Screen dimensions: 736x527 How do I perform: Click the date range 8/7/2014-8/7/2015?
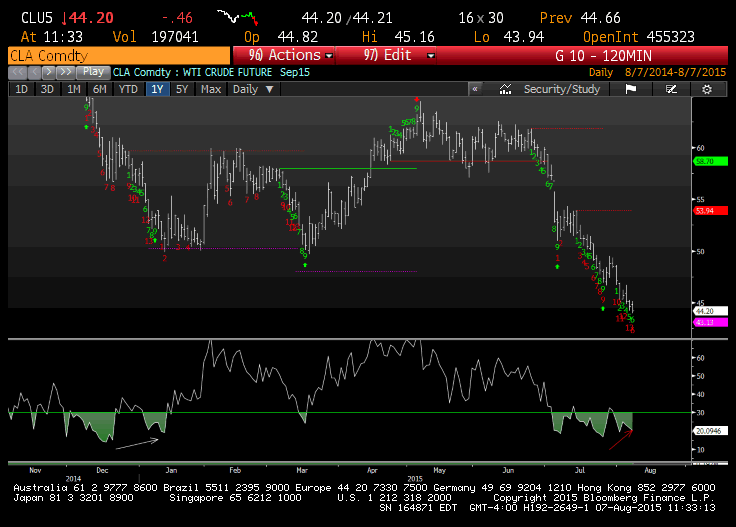tap(675, 72)
